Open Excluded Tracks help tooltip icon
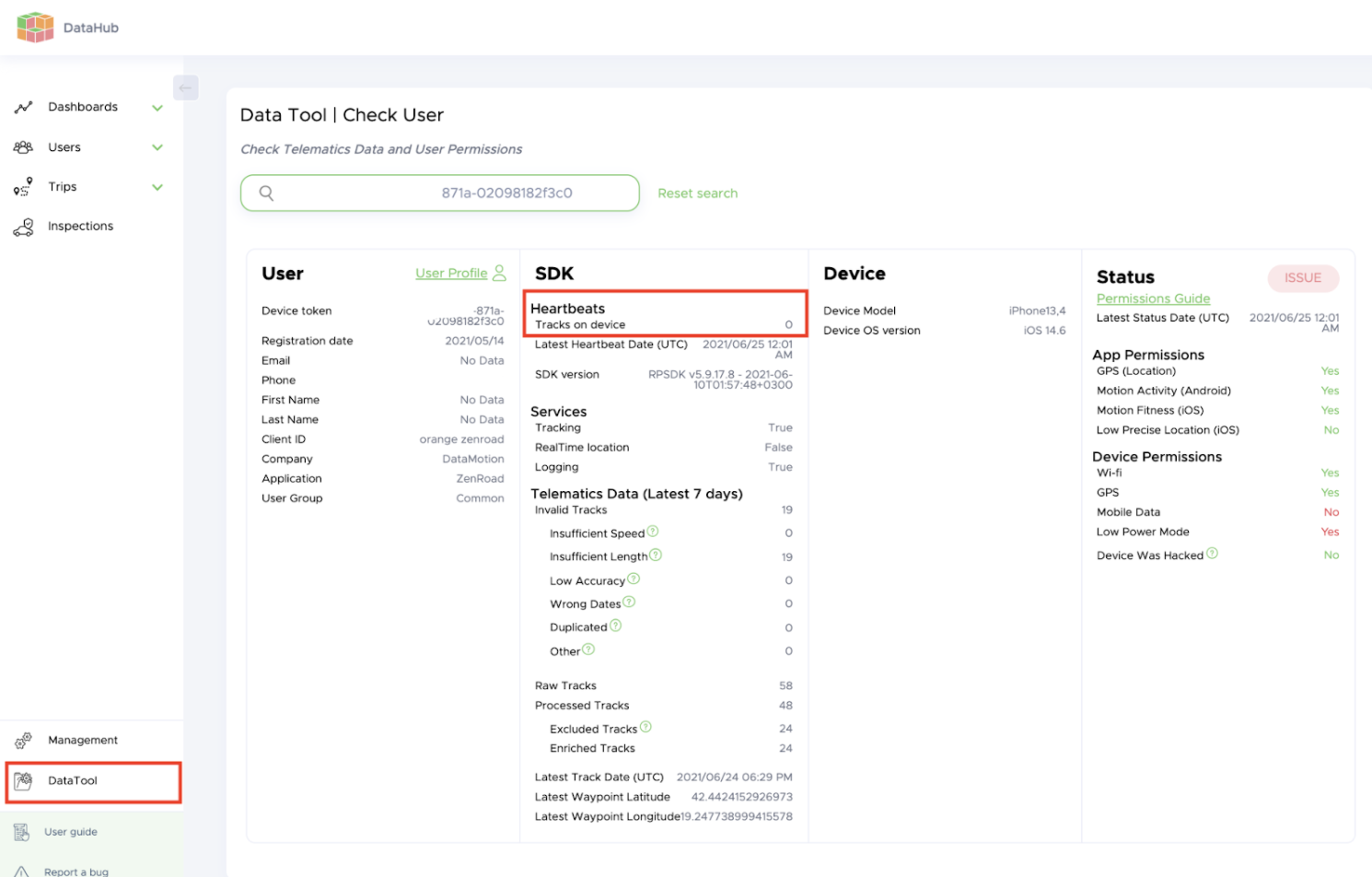The height and width of the screenshot is (877, 1372). (x=645, y=727)
